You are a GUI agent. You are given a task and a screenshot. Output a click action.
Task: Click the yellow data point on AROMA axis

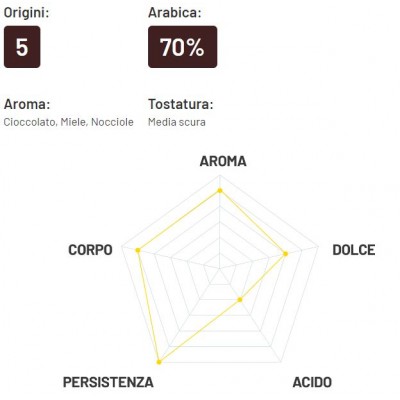[x=220, y=190]
